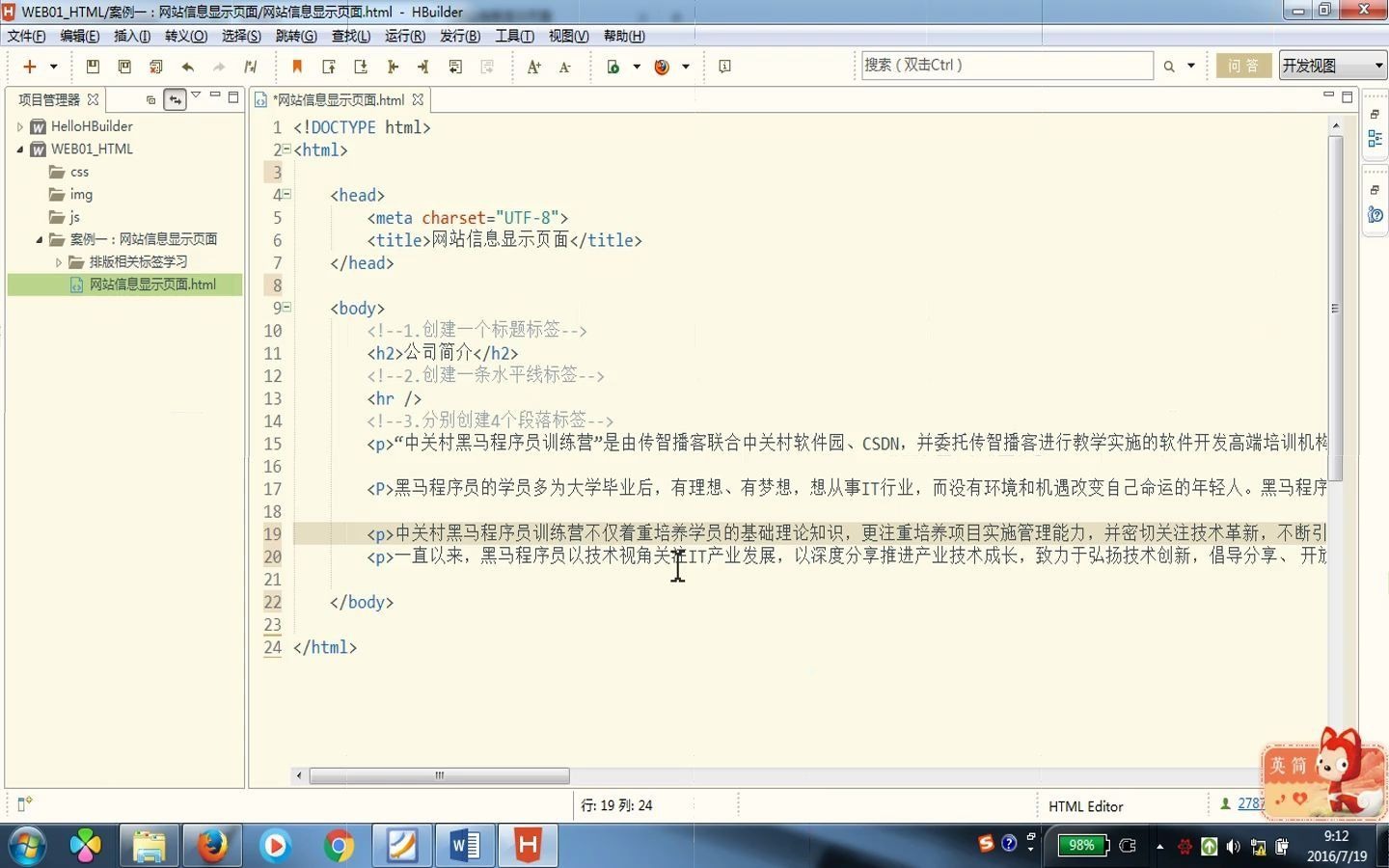This screenshot has width=1389, height=868.
Task: Click the magnifier search icon
Action: point(1169,67)
